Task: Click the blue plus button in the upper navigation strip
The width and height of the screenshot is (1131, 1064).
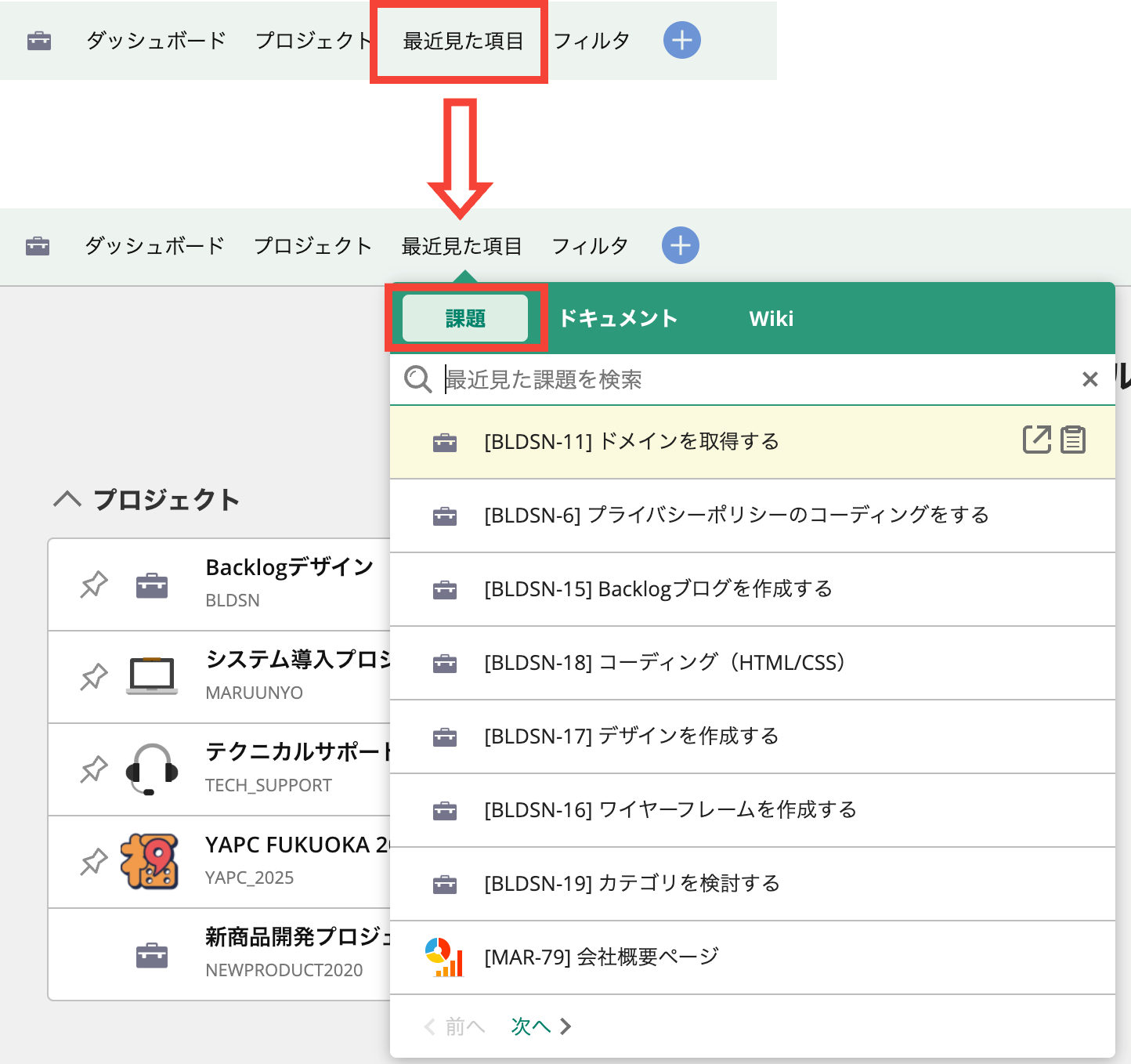Action: click(682, 40)
